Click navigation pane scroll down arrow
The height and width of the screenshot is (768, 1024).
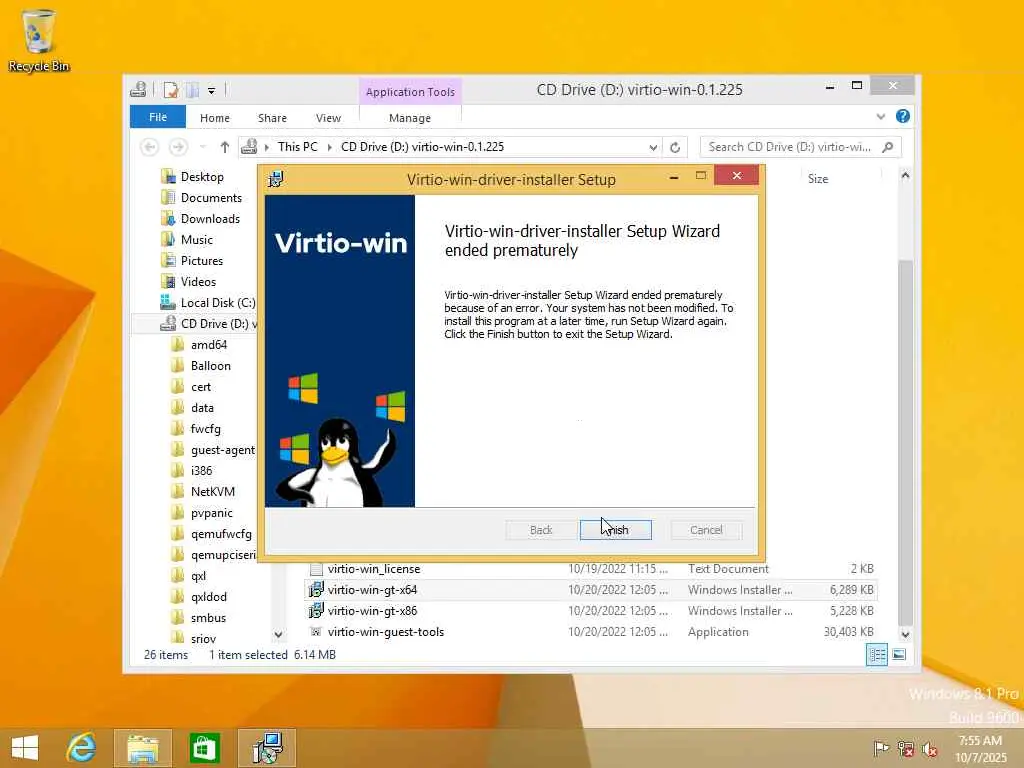[278, 634]
